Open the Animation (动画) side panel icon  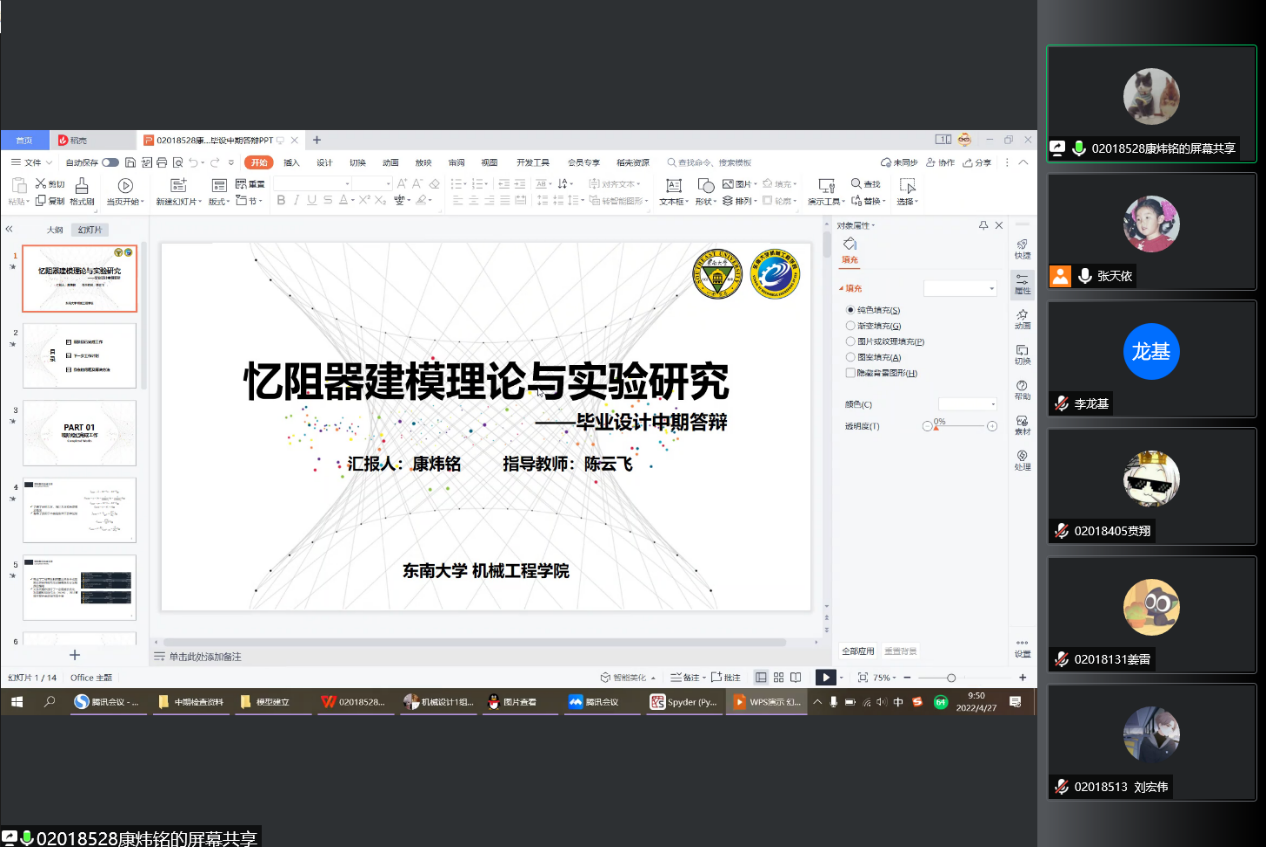(x=1022, y=318)
